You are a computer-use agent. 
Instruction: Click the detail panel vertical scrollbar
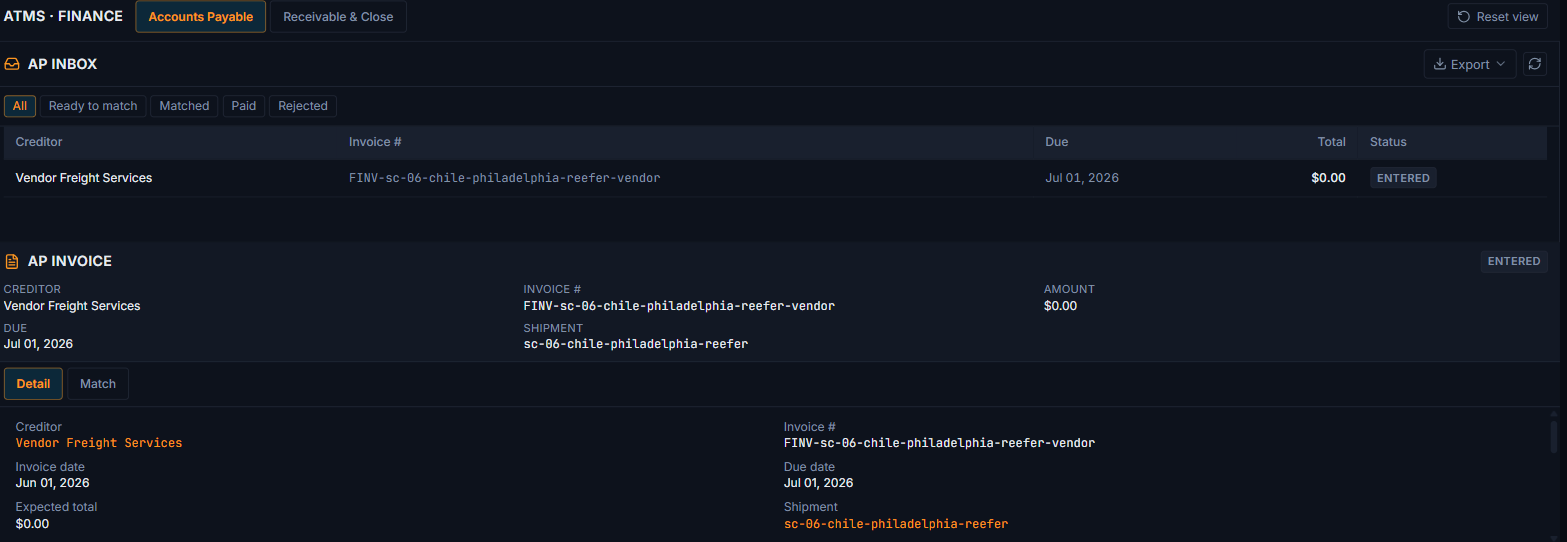coord(1553,436)
